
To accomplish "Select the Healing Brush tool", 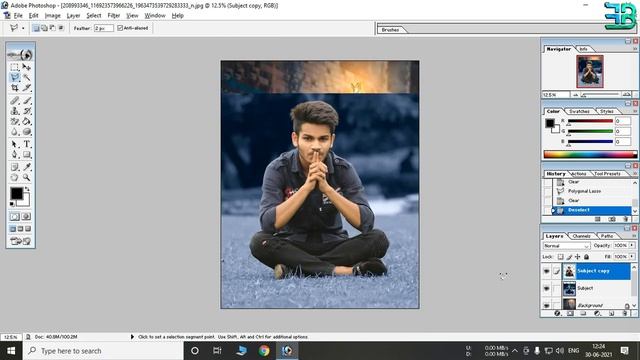I will point(15,100).
